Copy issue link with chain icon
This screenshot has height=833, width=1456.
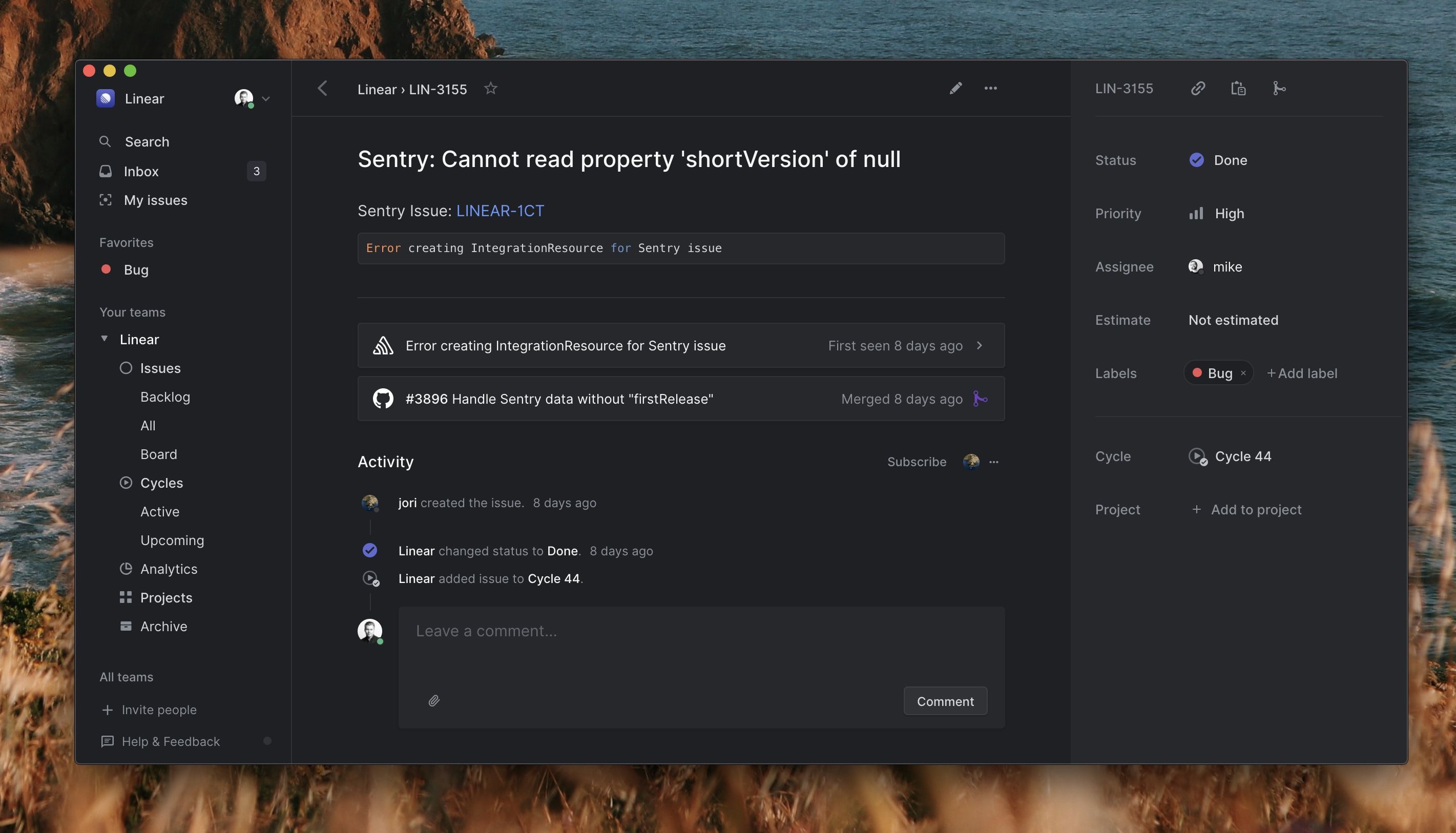pos(1198,88)
